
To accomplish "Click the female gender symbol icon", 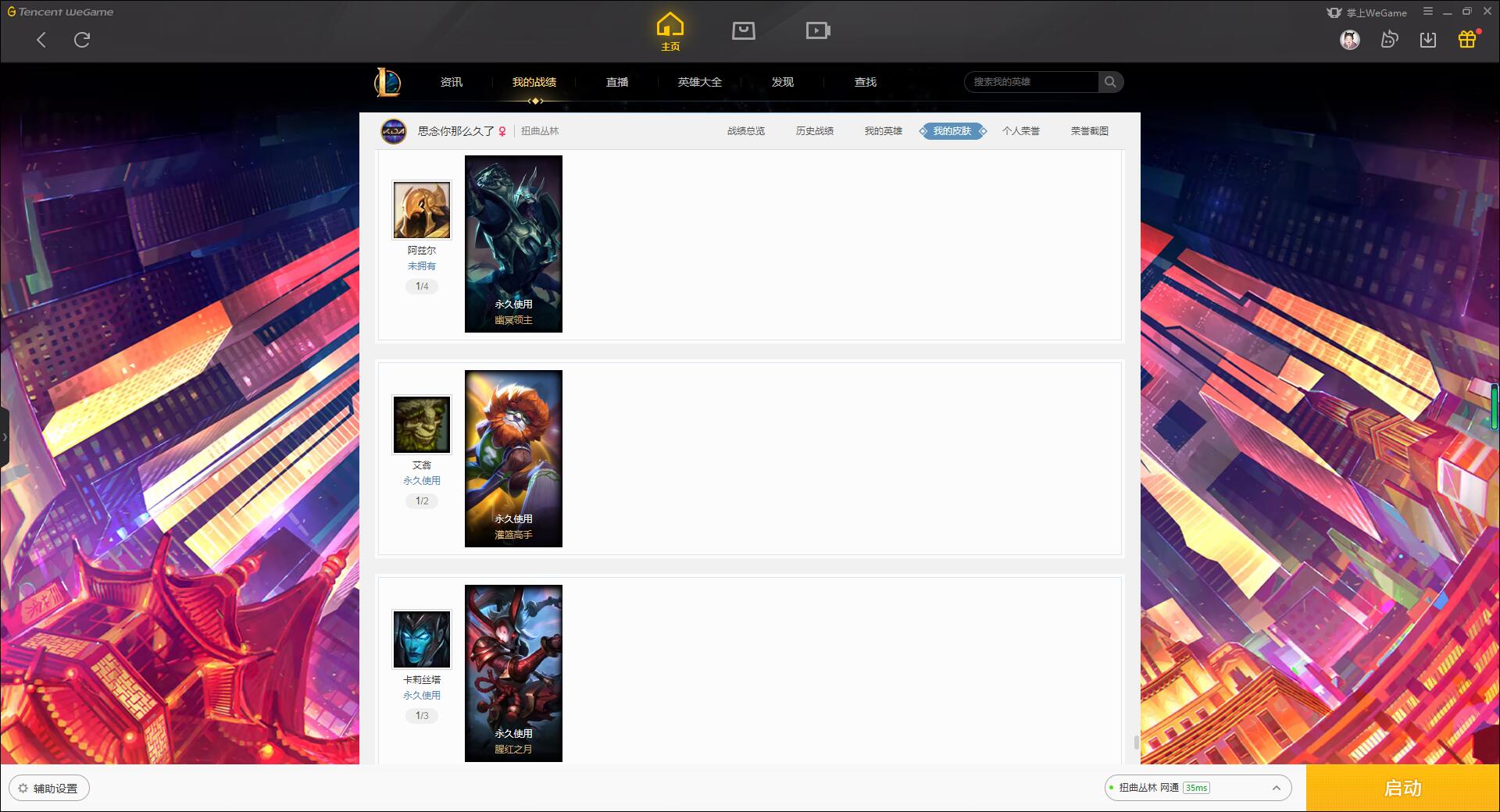I will click(x=502, y=131).
